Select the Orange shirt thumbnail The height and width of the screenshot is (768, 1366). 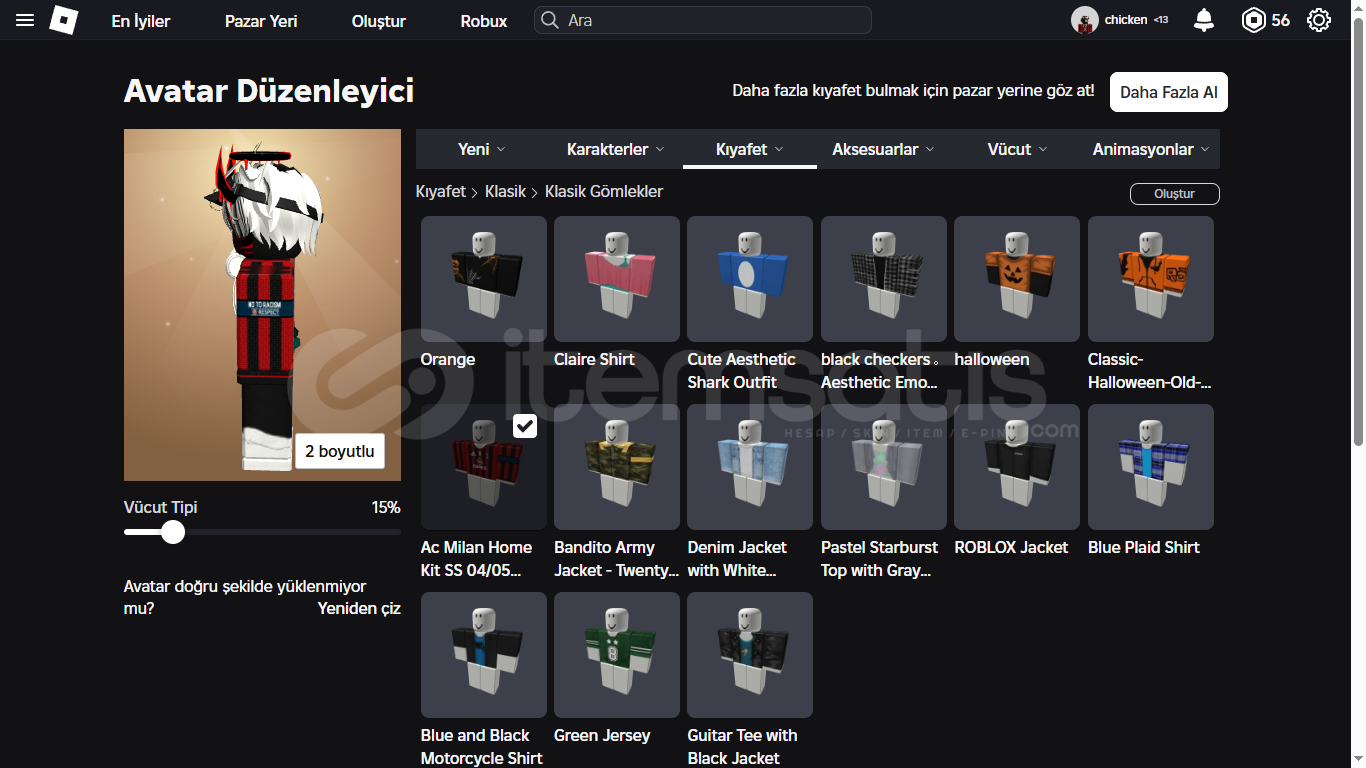tap(484, 279)
